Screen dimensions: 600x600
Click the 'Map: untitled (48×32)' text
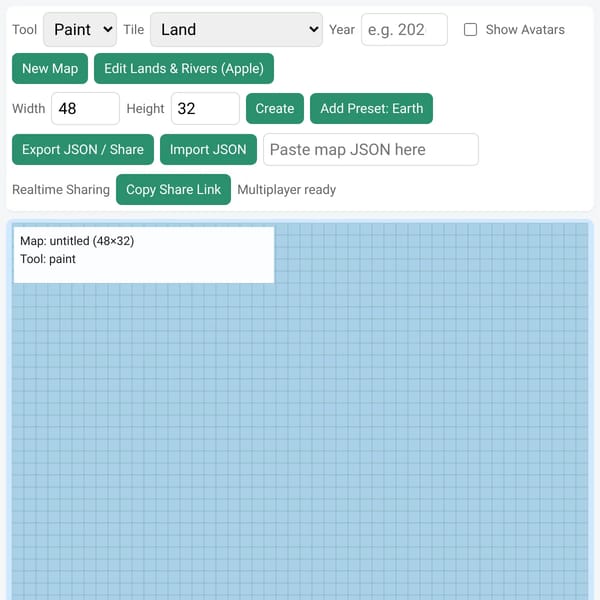(x=77, y=241)
